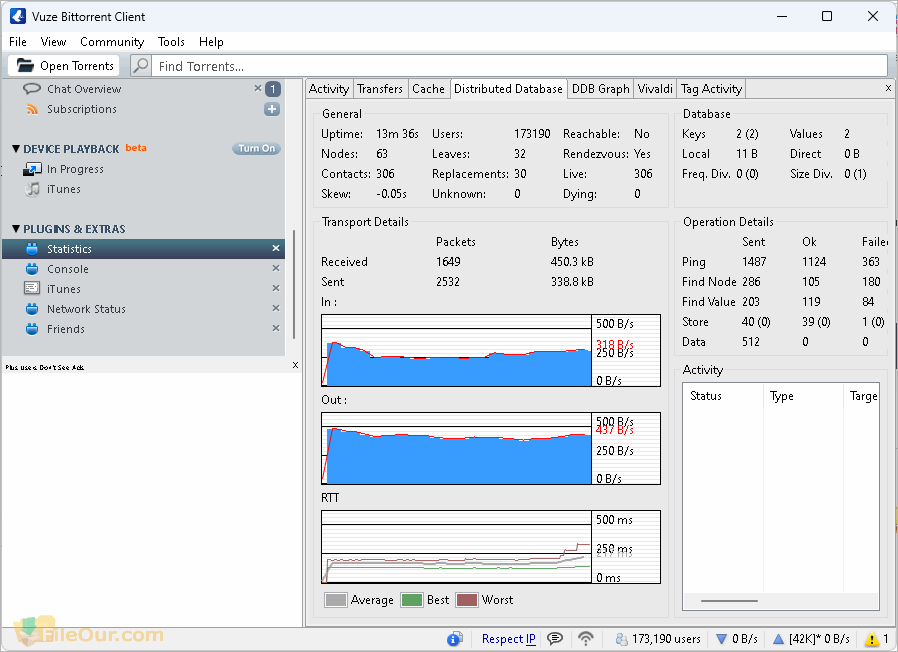
Task: Click the network signal icon in status bar
Action: (x=586, y=639)
